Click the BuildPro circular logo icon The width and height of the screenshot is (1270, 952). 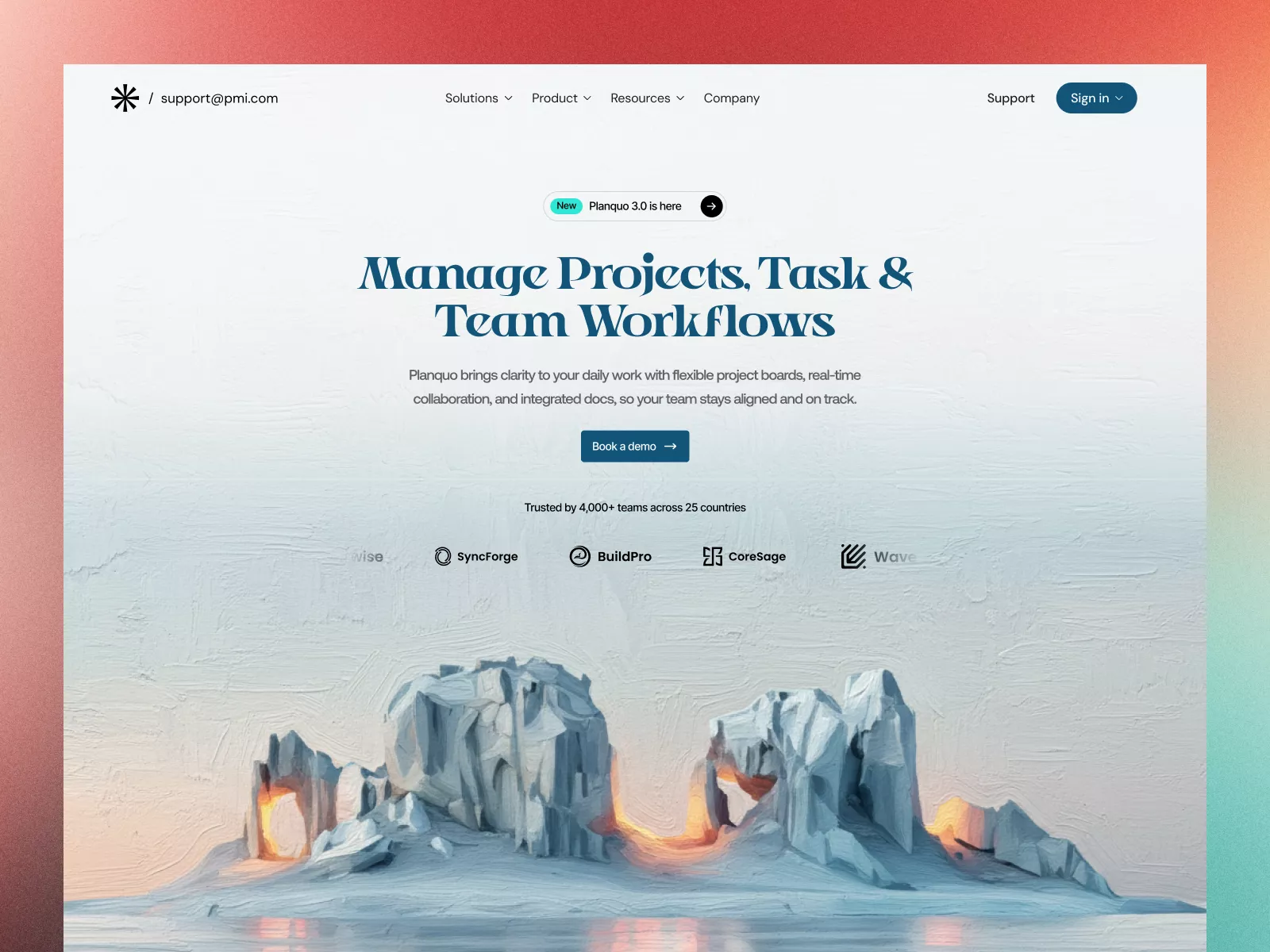(580, 557)
